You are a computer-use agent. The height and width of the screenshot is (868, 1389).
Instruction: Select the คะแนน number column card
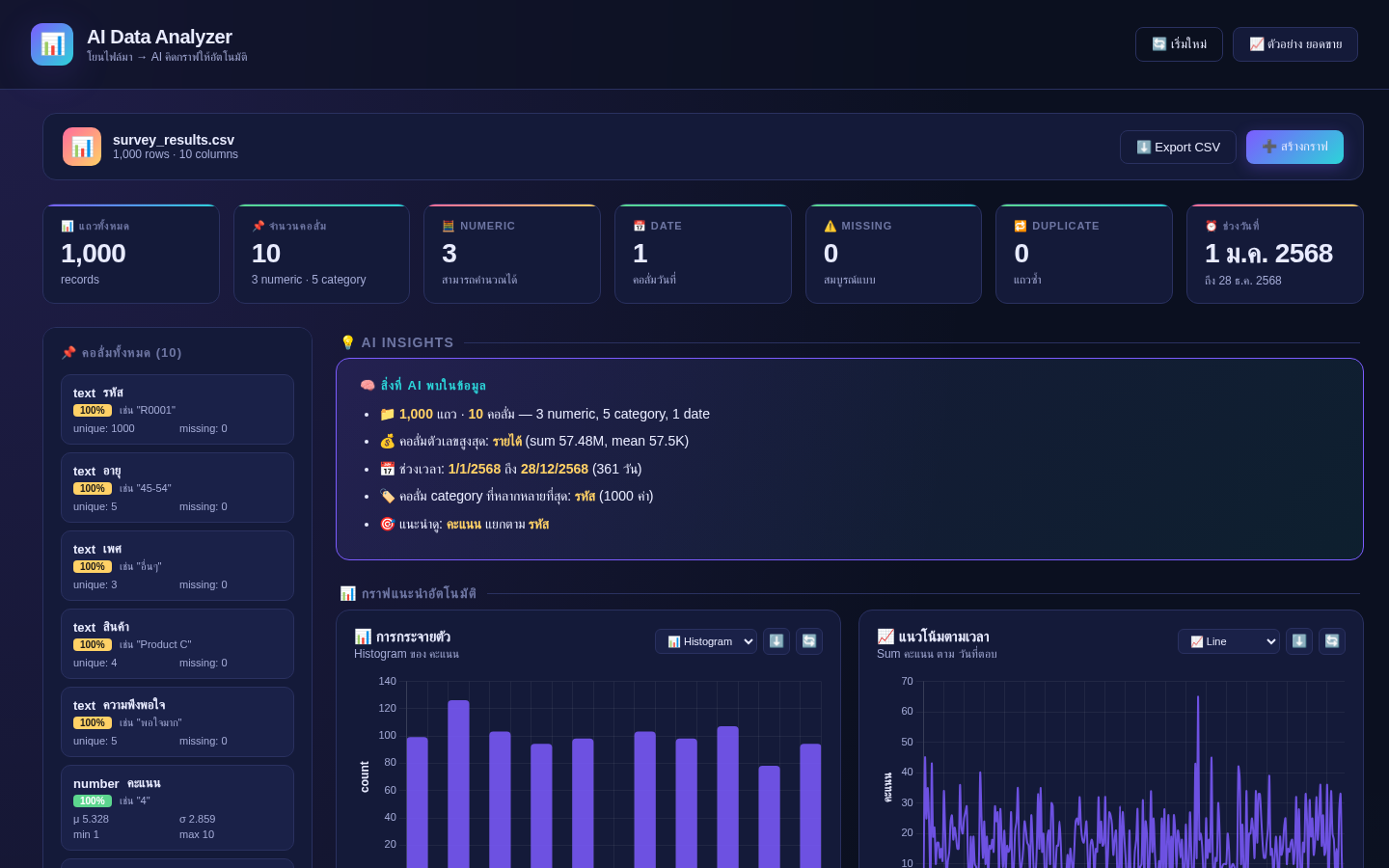[177, 808]
